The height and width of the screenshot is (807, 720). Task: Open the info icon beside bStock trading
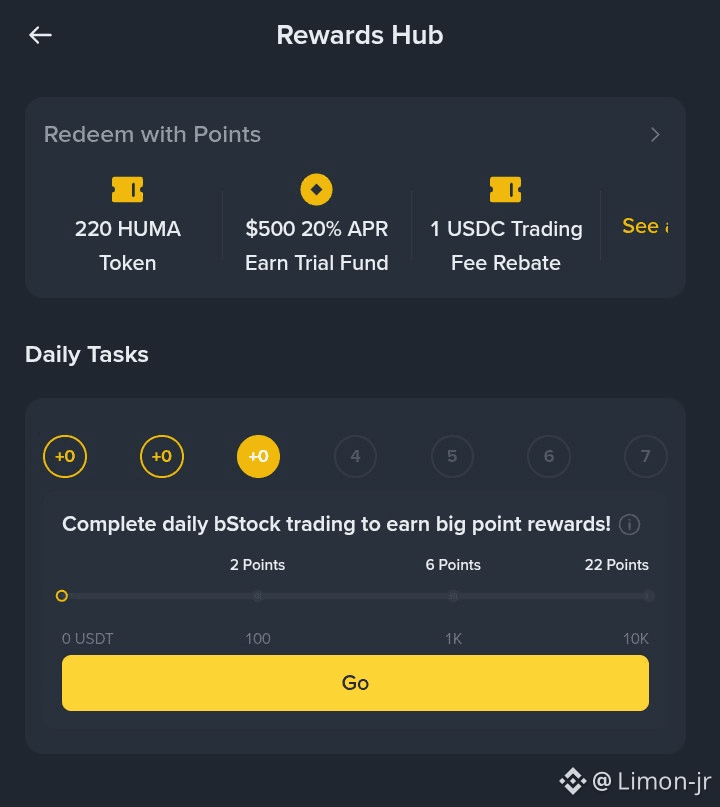point(629,524)
